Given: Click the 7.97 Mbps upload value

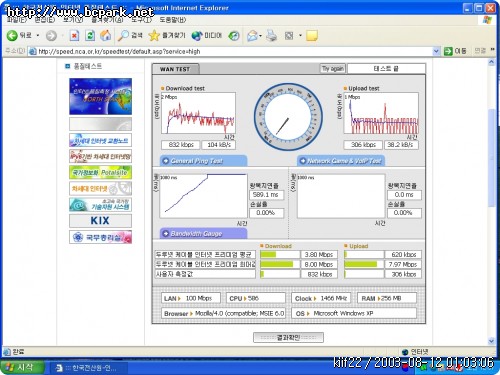Looking at the screenshot, I should pos(403,264).
